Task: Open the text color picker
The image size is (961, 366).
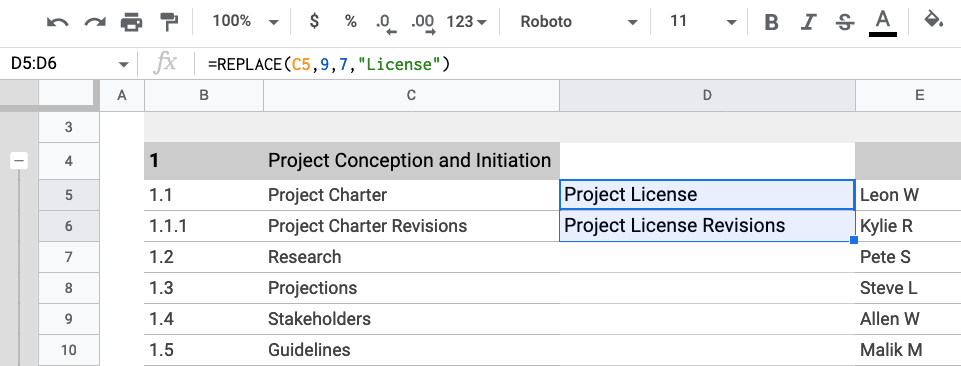Action: 883,23
